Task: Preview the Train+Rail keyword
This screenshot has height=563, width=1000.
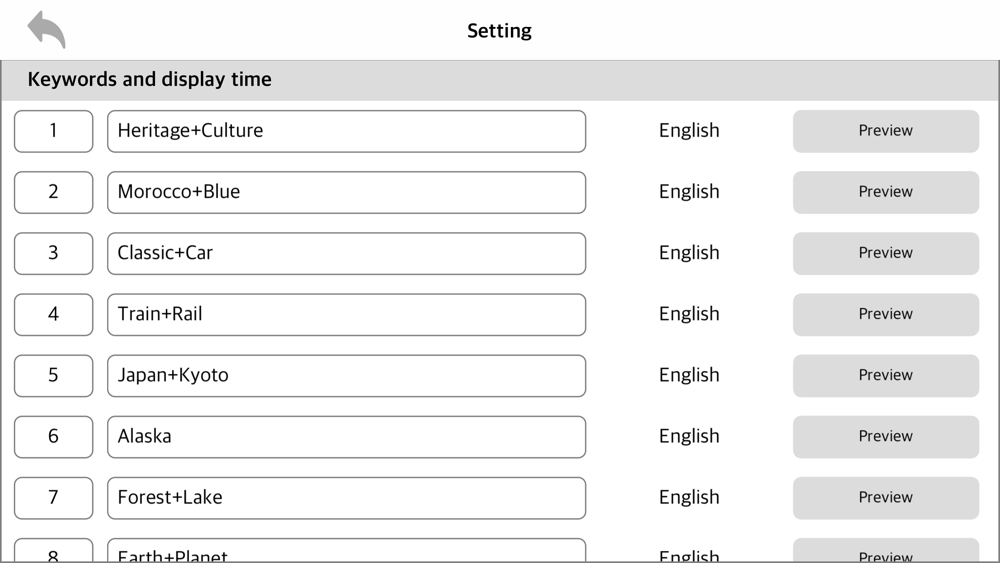Action: 885,314
